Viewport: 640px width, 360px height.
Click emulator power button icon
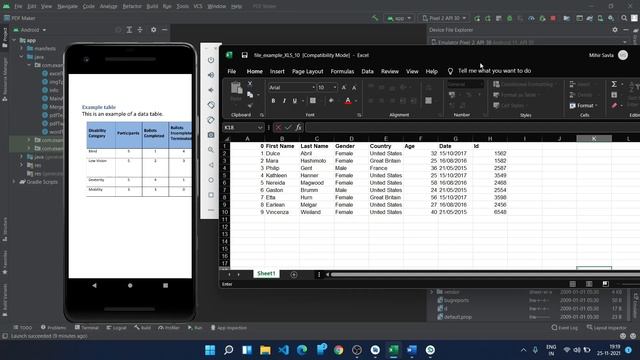211,60
